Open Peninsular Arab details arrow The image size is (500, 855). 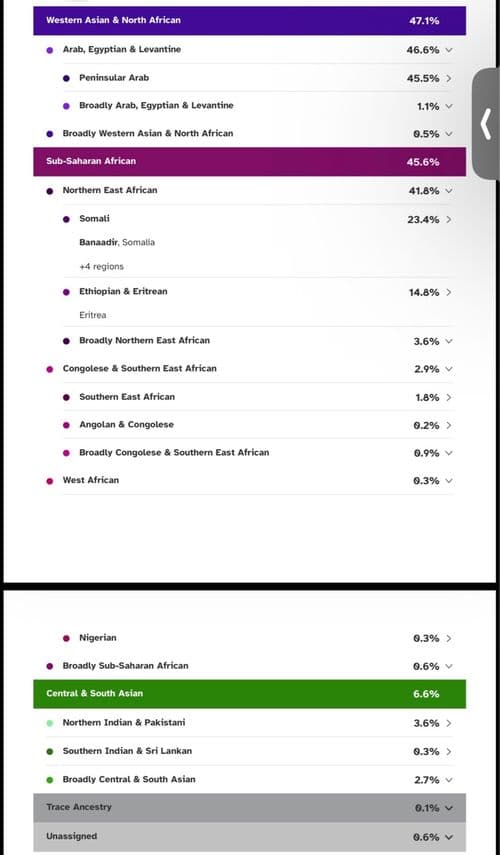click(449, 78)
